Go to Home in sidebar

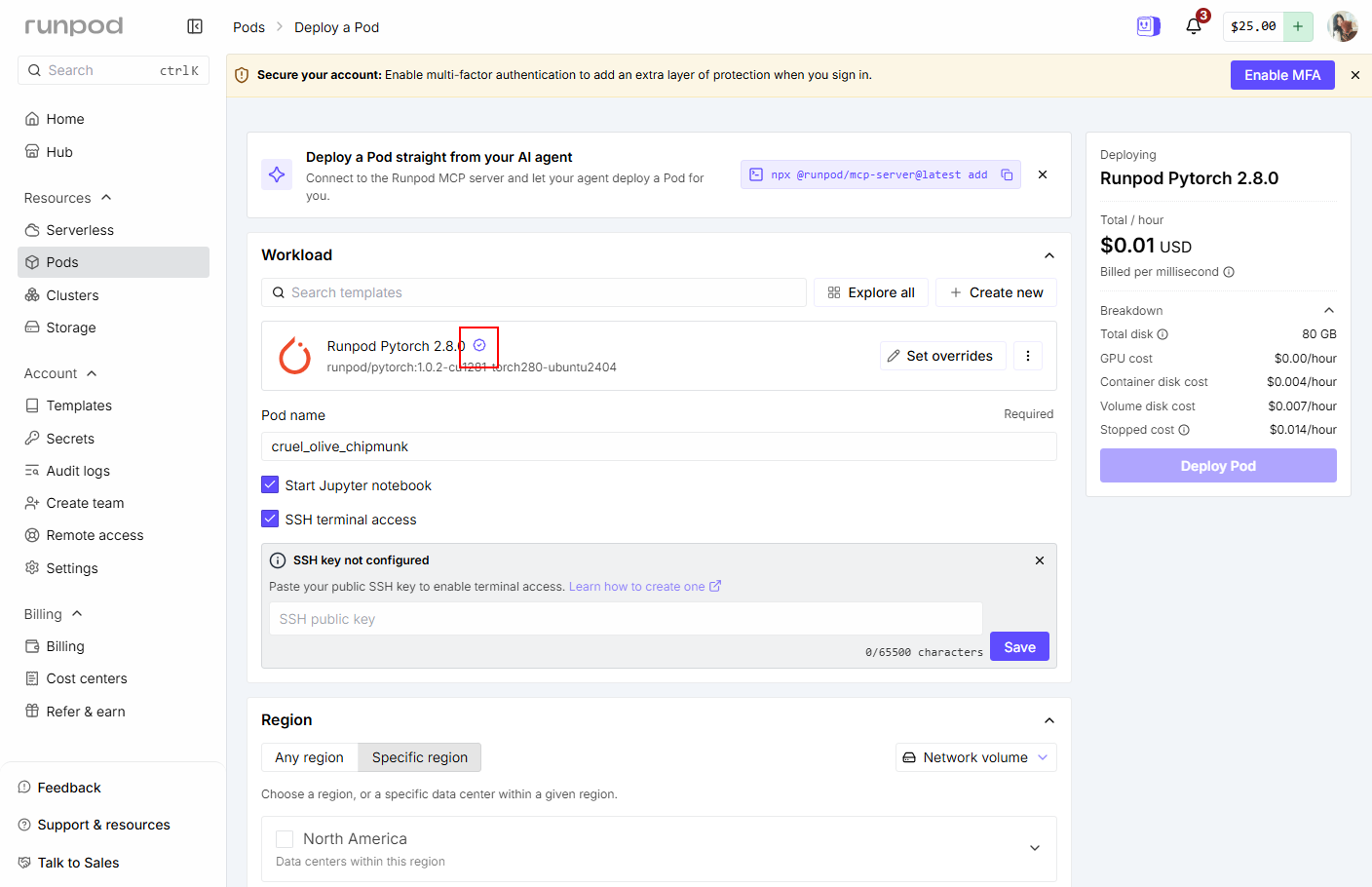coord(113,119)
